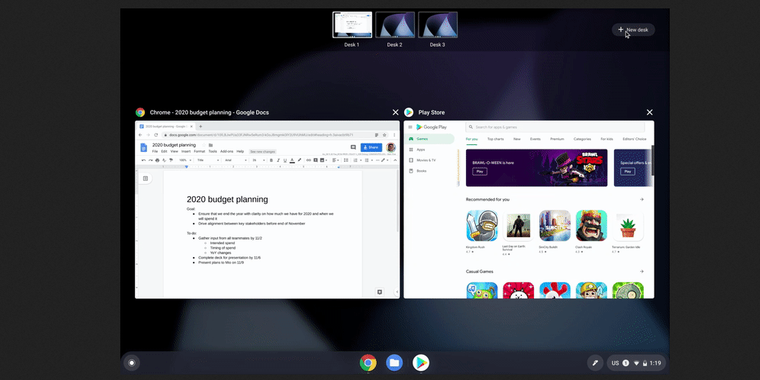The width and height of the screenshot is (760, 380).
Task: Click the Chrome back arrow
Action: 141,135
